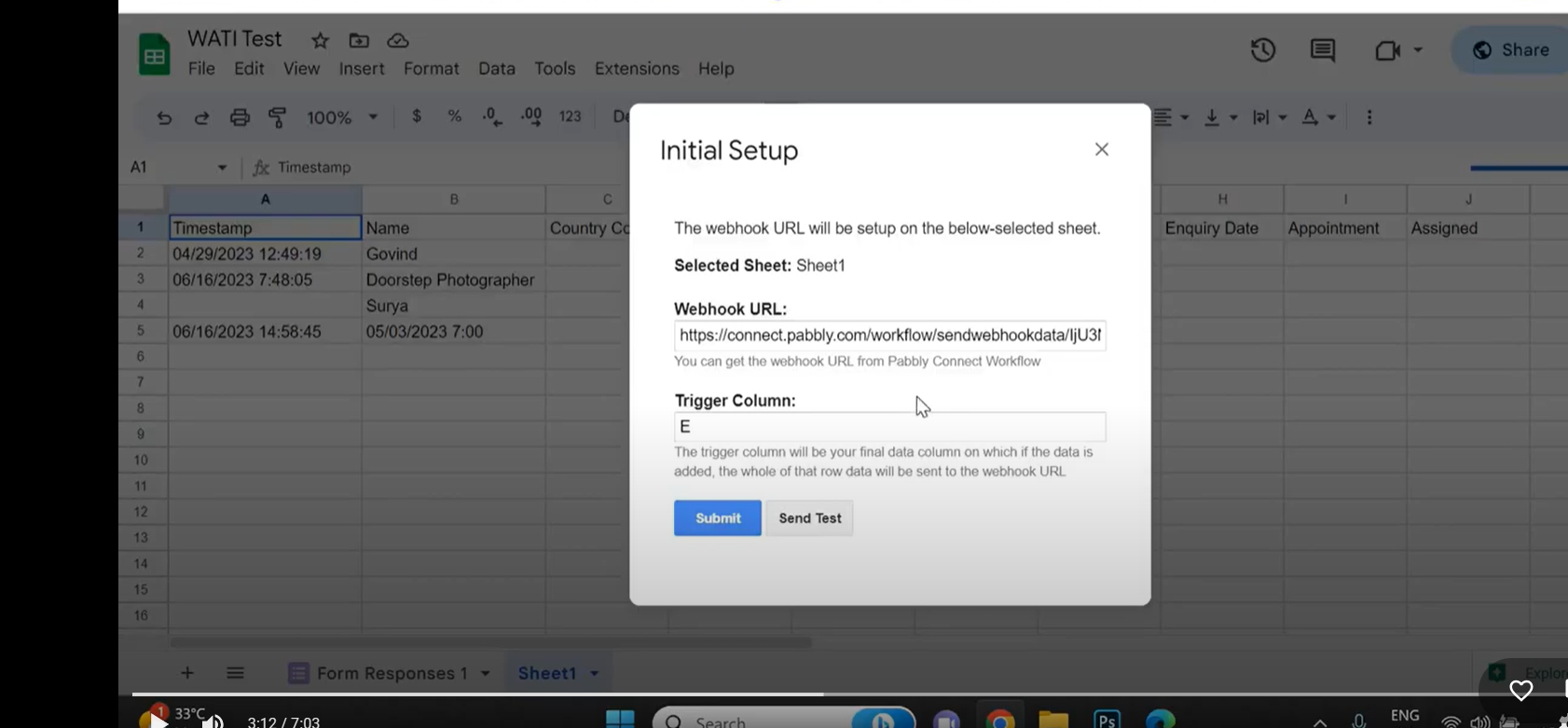Open the name box dropdown arrow
The width and height of the screenshot is (1568, 728).
(x=222, y=168)
